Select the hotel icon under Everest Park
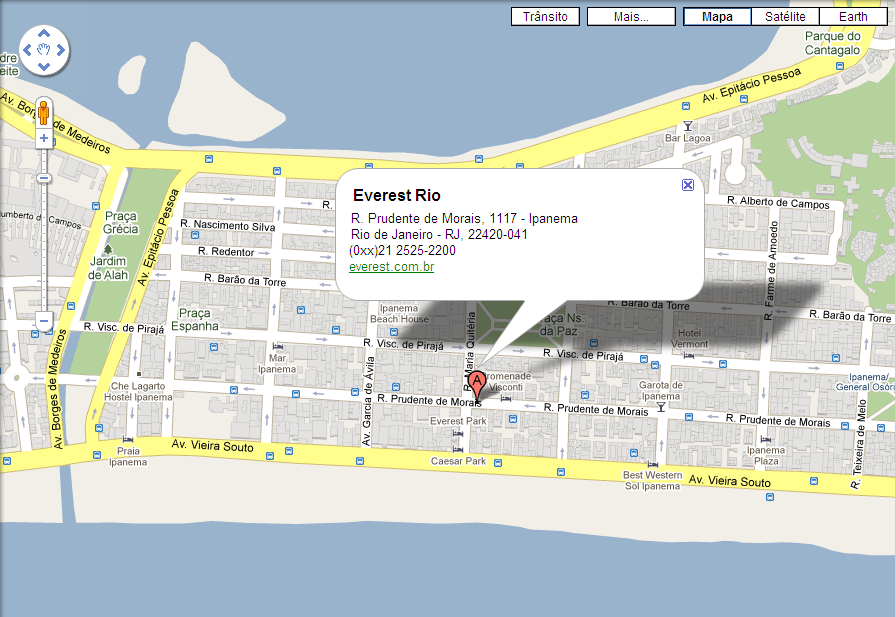 [458, 434]
